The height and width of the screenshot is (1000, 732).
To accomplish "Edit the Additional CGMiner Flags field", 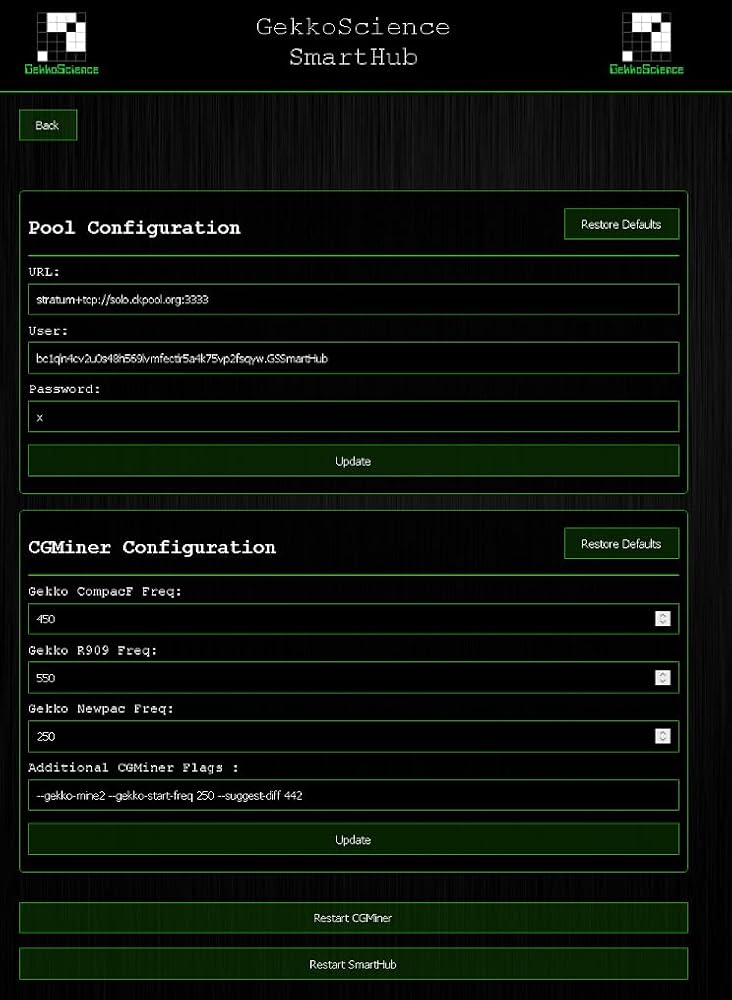I will click(x=353, y=795).
